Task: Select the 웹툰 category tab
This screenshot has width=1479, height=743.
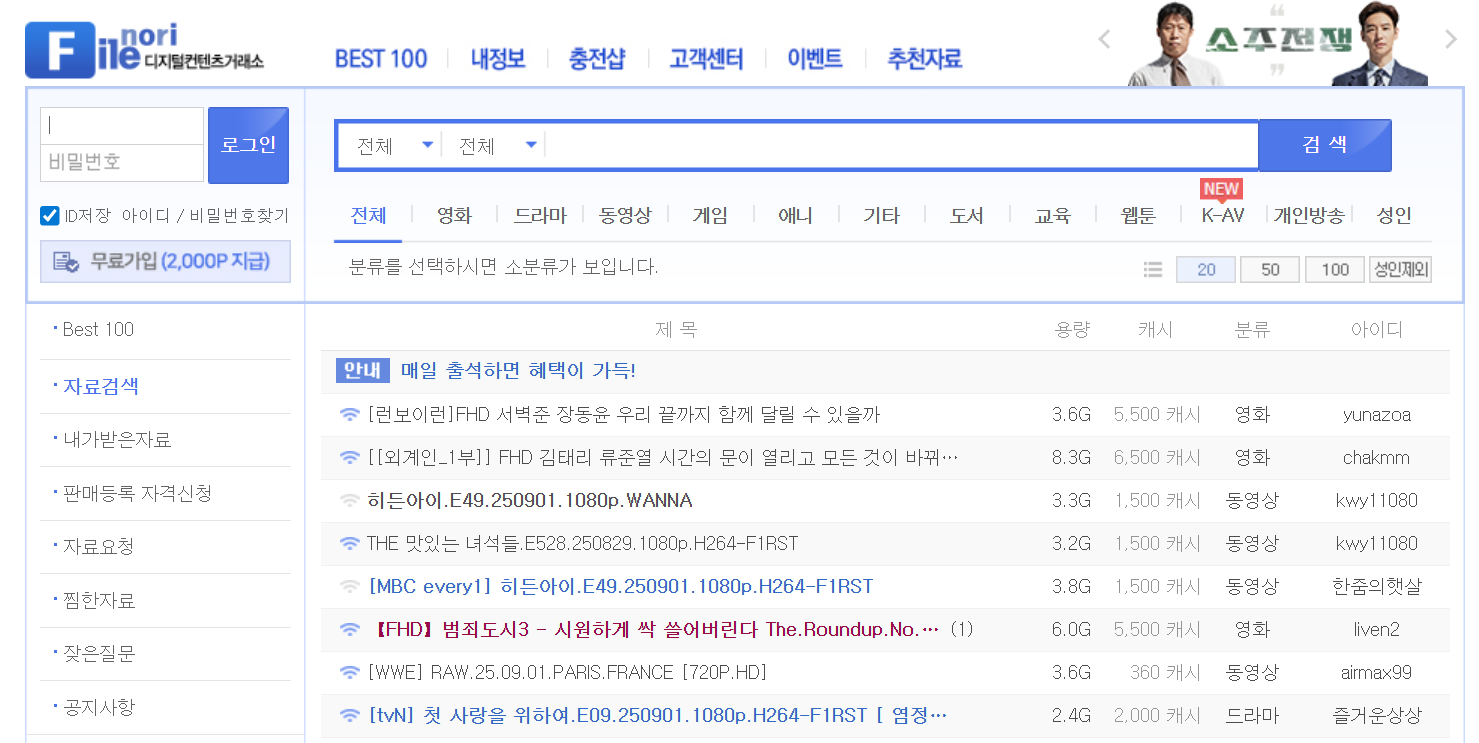Action: point(1138,216)
